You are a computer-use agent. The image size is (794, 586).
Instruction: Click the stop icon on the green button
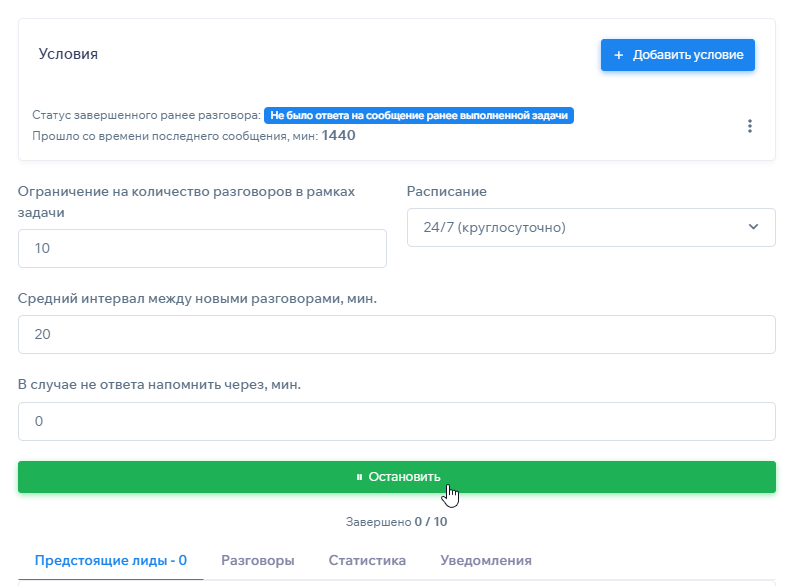(359, 477)
